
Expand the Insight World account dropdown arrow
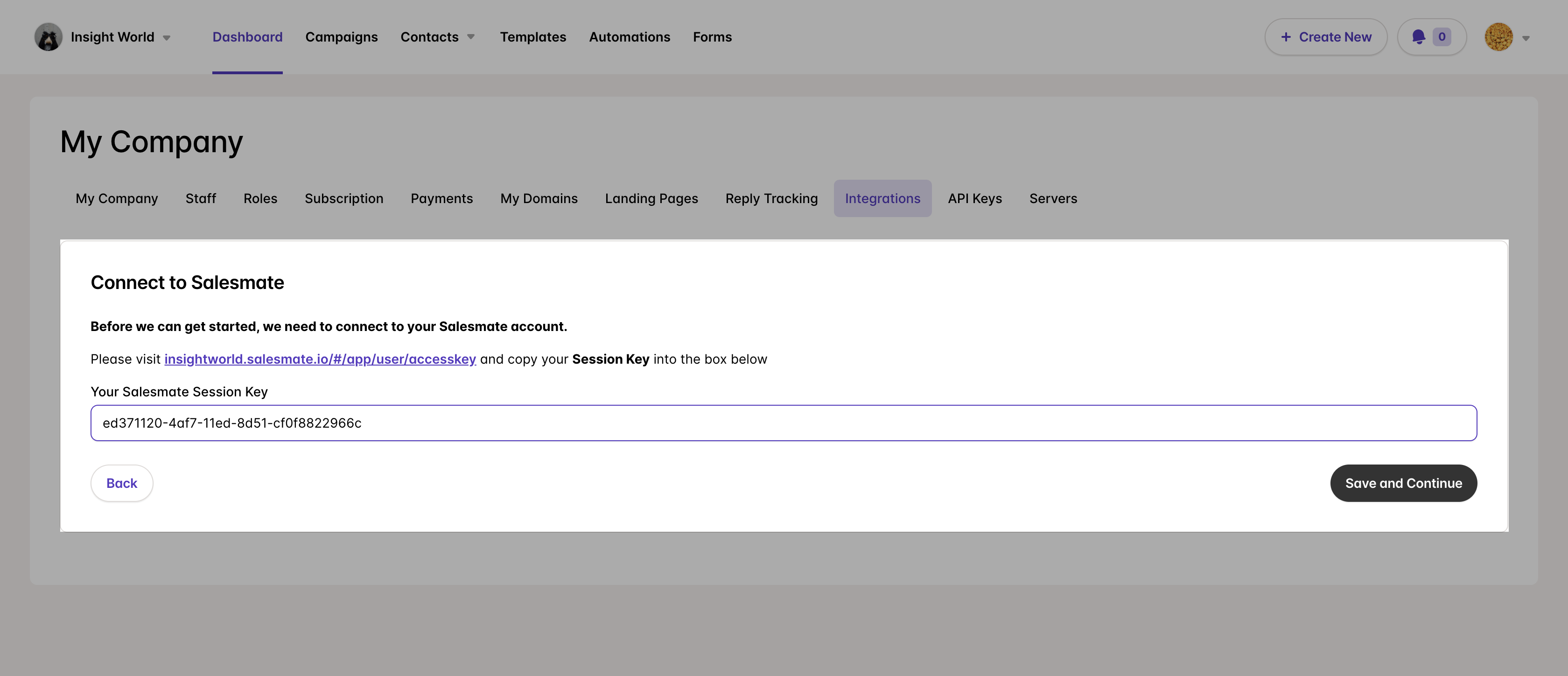(166, 38)
